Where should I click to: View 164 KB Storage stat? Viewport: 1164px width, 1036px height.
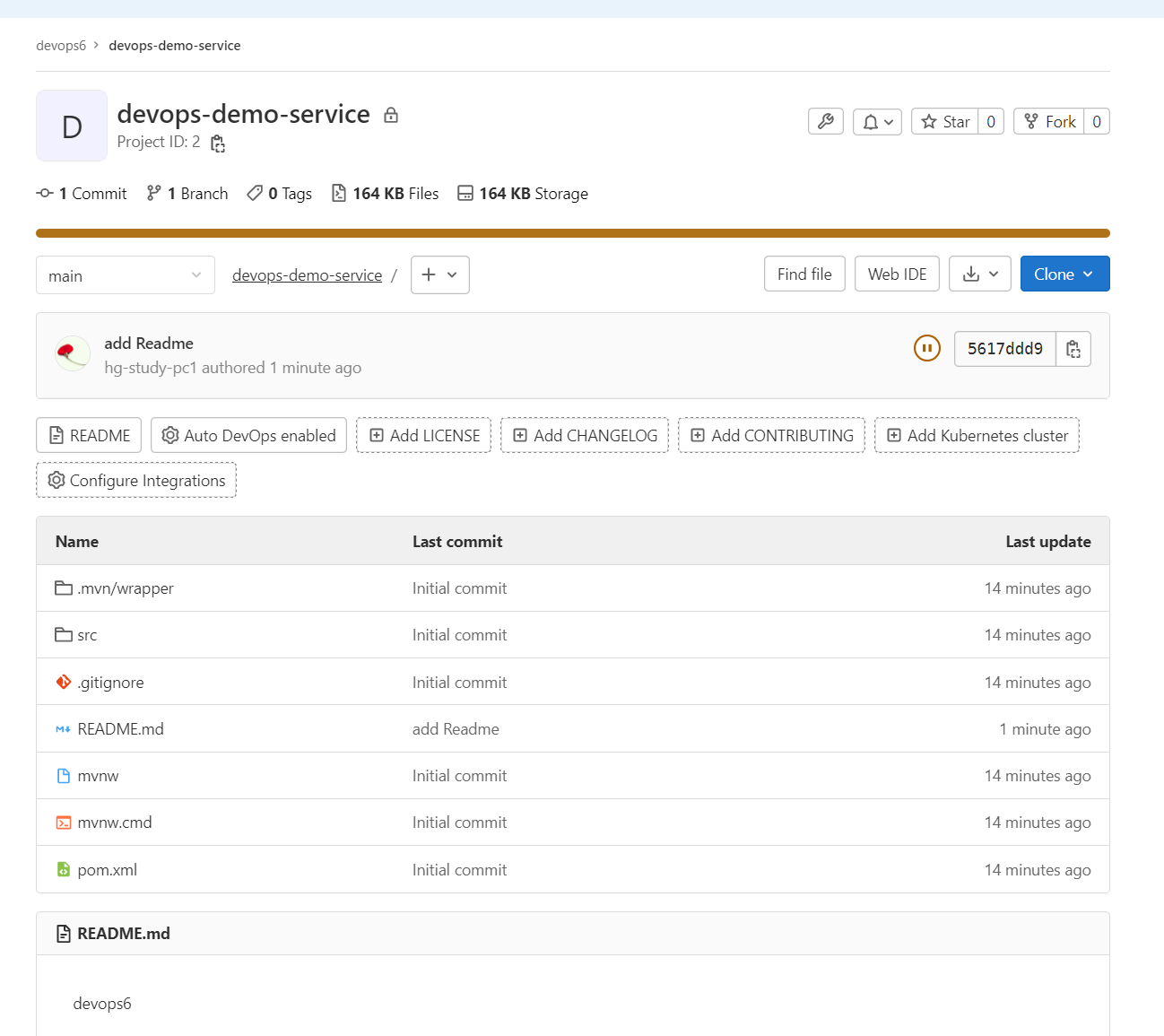click(523, 194)
